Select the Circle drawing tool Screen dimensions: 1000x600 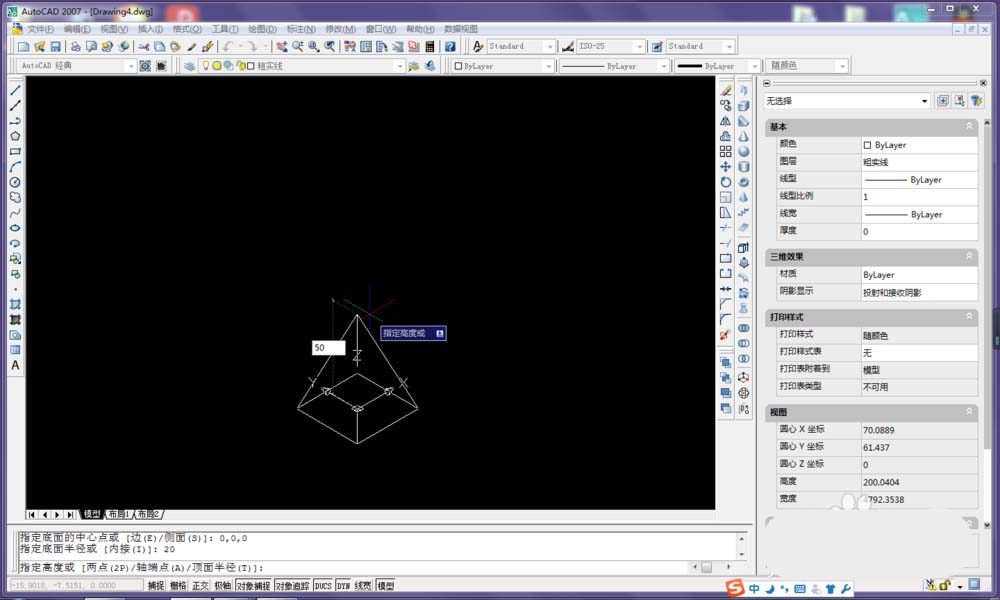pyautogui.click(x=16, y=182)
